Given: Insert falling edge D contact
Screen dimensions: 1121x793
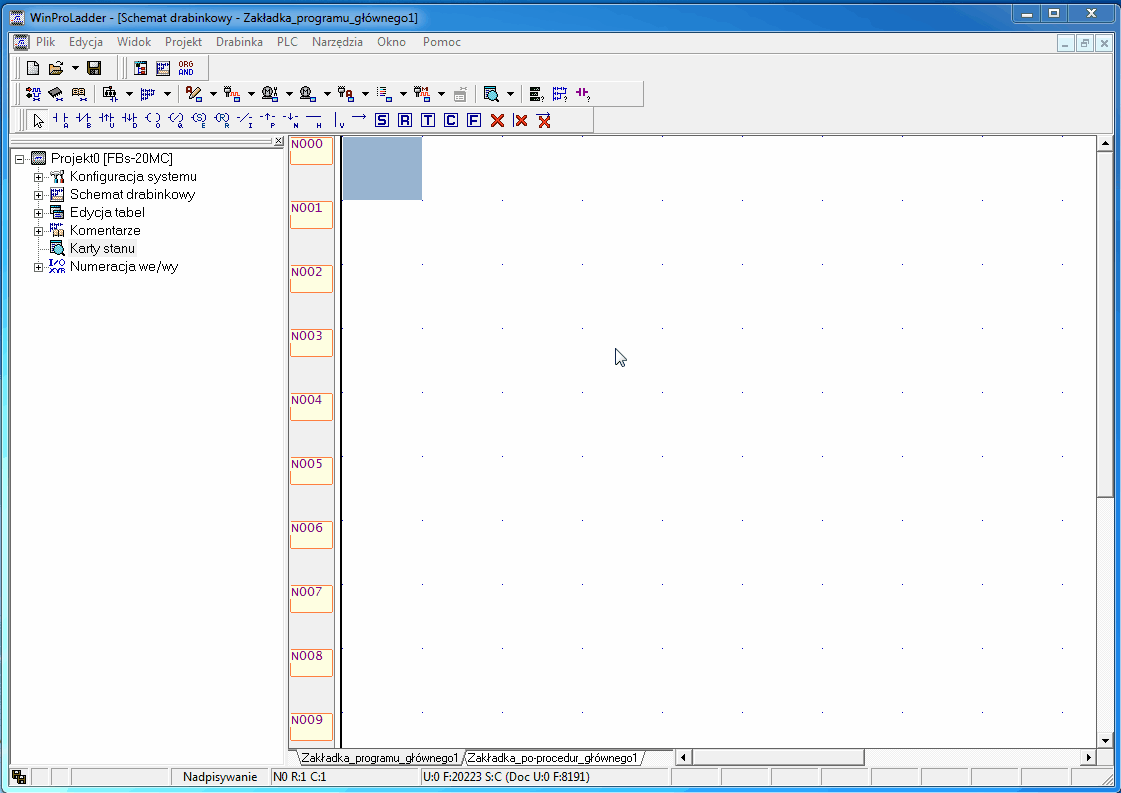Looking at the screenshot, I should pos(129,120).
